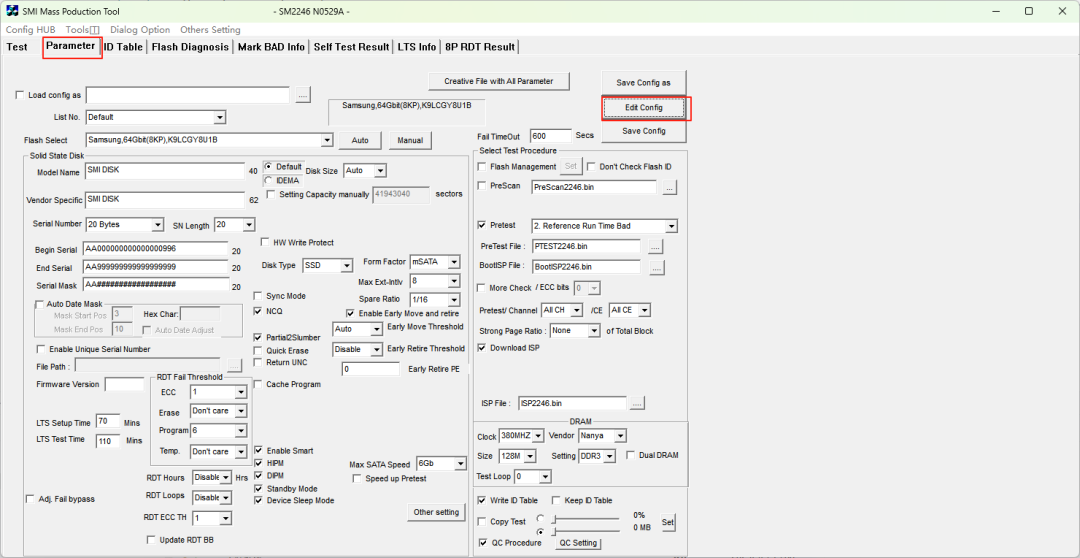Screen dimensions: 1080x558
Task: Click browse button next to Load config field
Action: tap(304, 95)
